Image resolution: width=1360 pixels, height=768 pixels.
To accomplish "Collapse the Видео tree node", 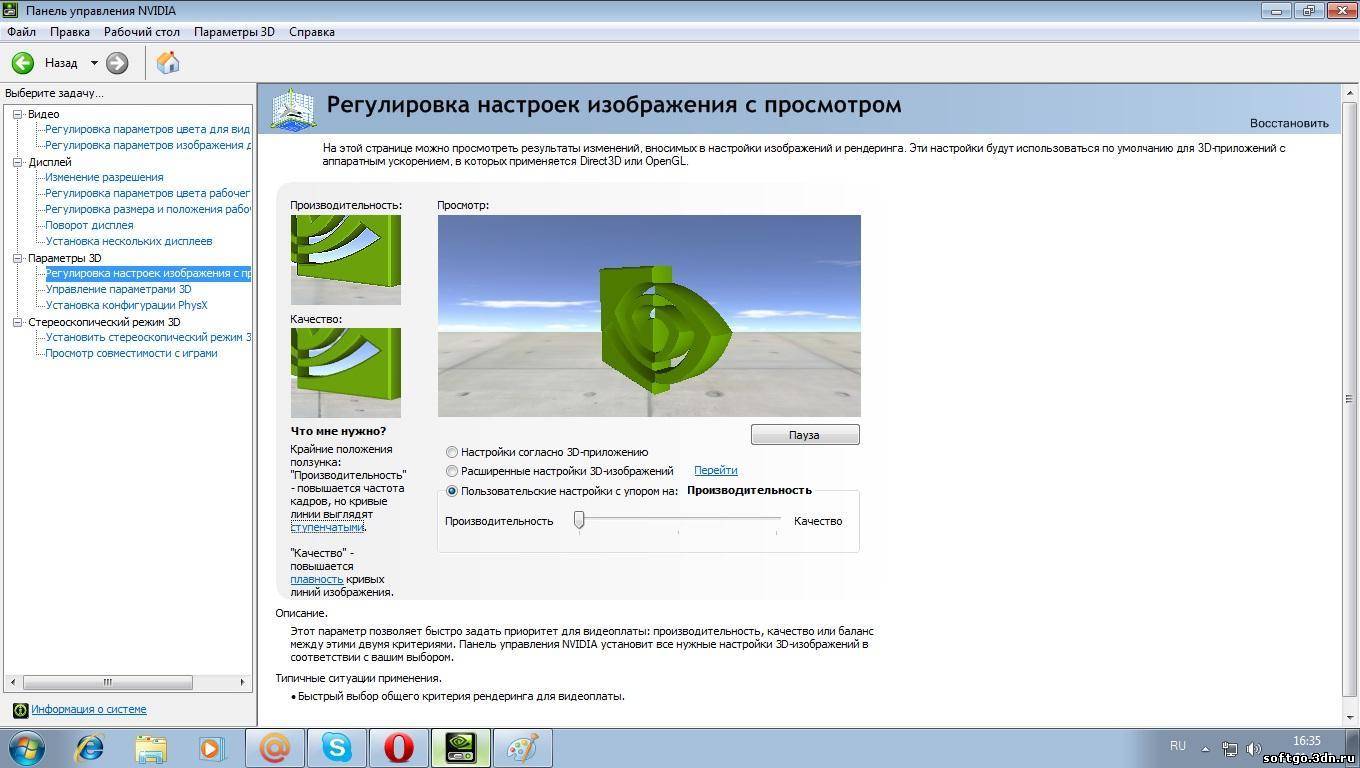I will pos(17,114).
